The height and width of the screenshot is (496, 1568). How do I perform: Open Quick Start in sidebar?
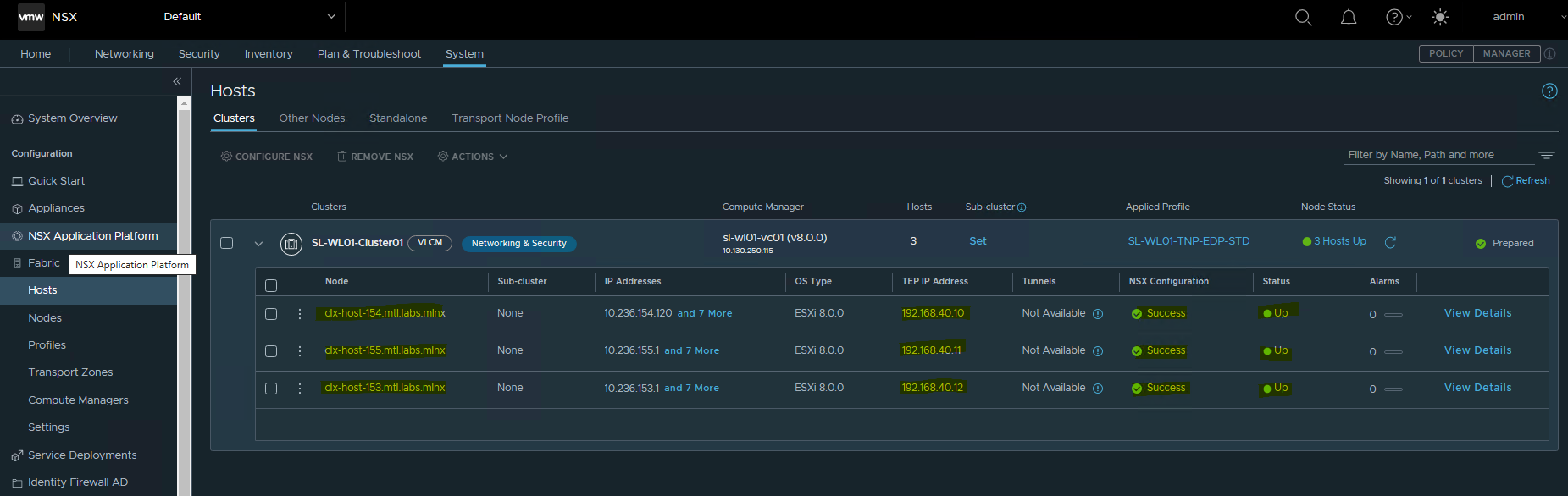tap(56, 181)
